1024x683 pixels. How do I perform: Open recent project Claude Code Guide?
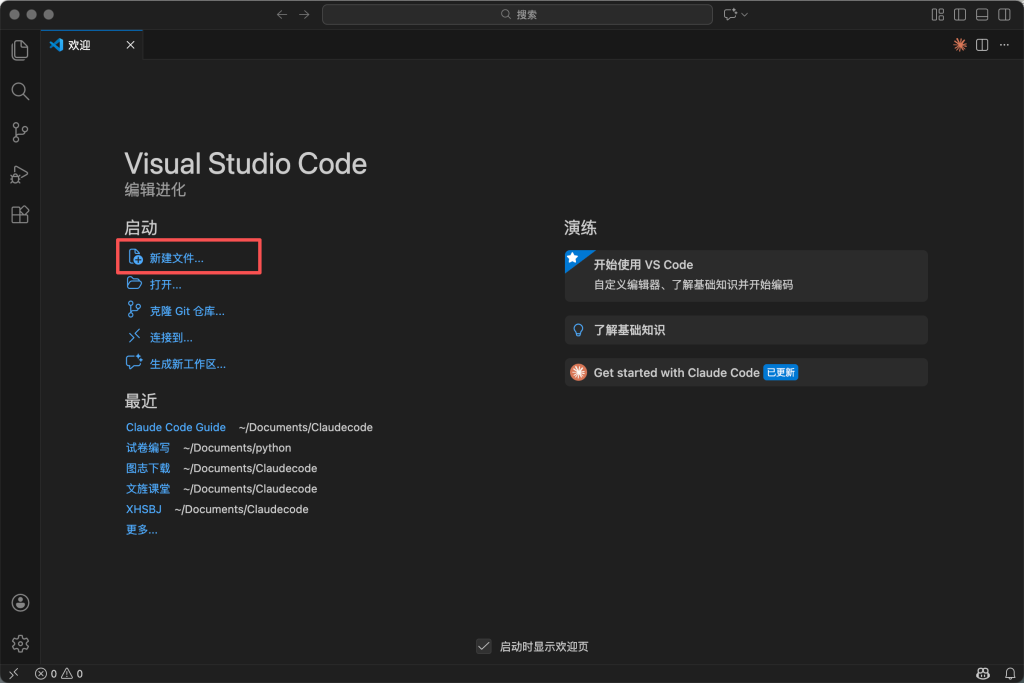176,427
